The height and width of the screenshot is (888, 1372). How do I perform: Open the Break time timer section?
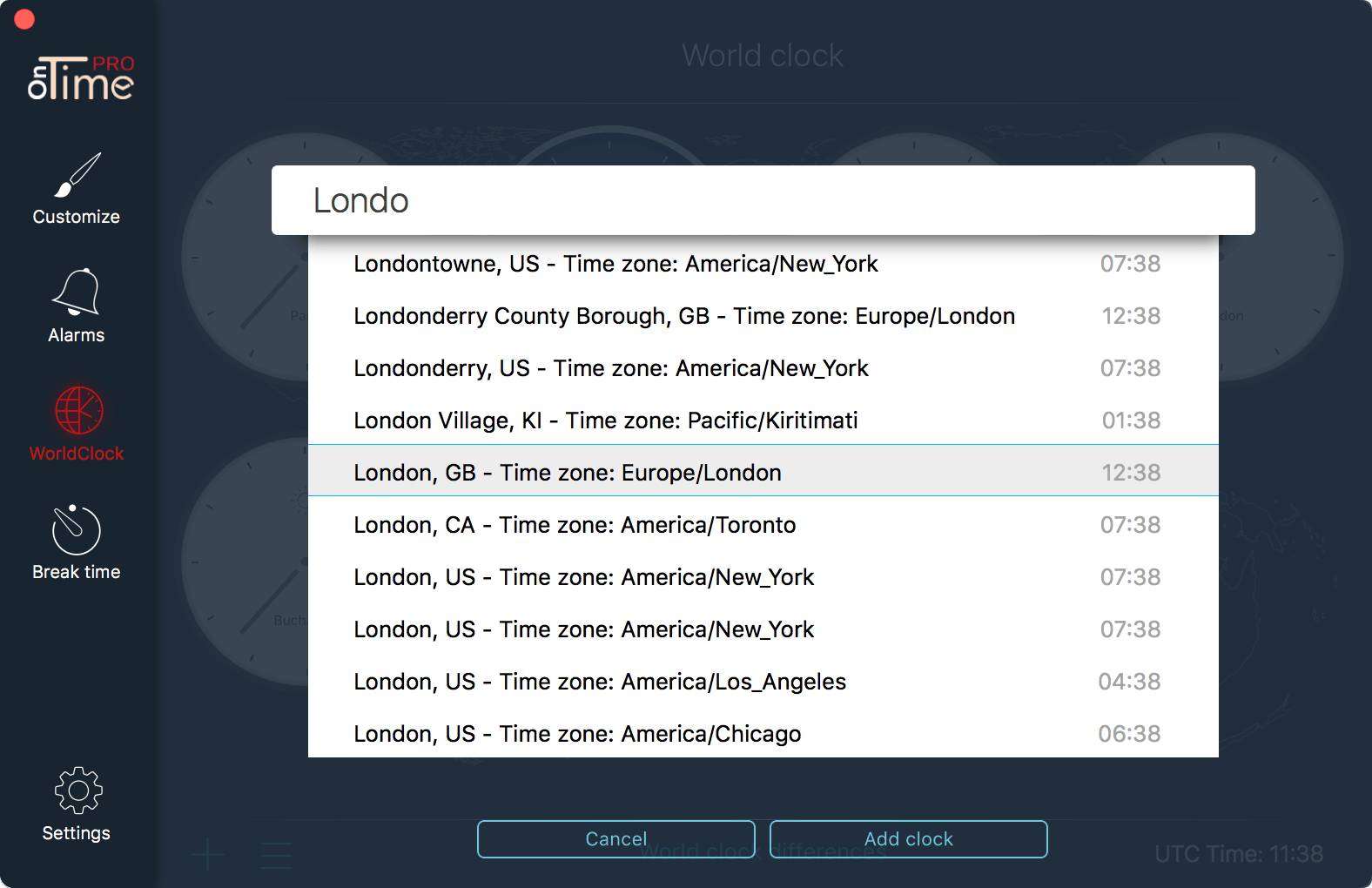(x=77, y=542)
